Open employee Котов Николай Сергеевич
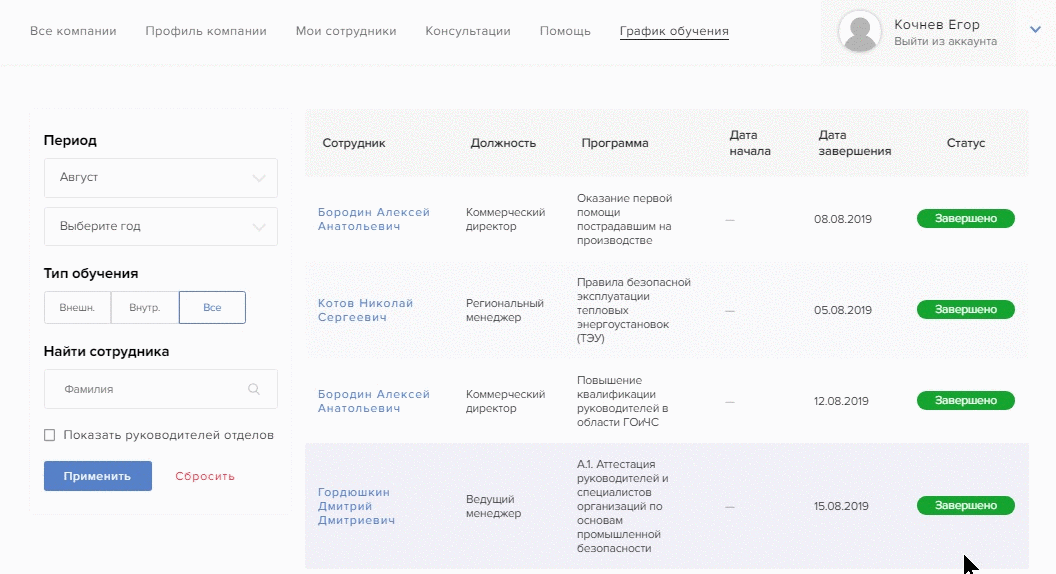 pyautogui.click(x=365, y=310)
